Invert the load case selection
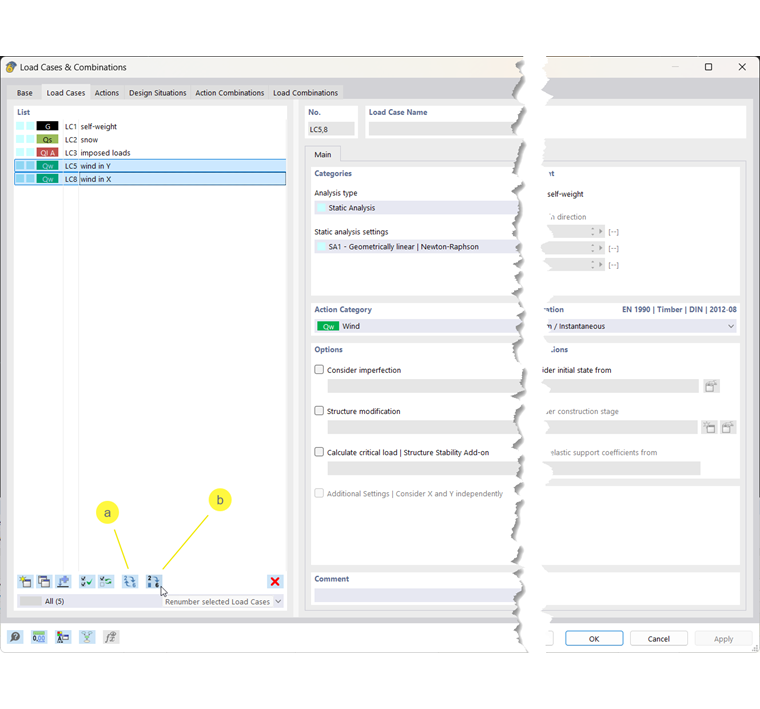Viewport: 760px width, 709px height. pyautogui.click(x=106, y=581)
